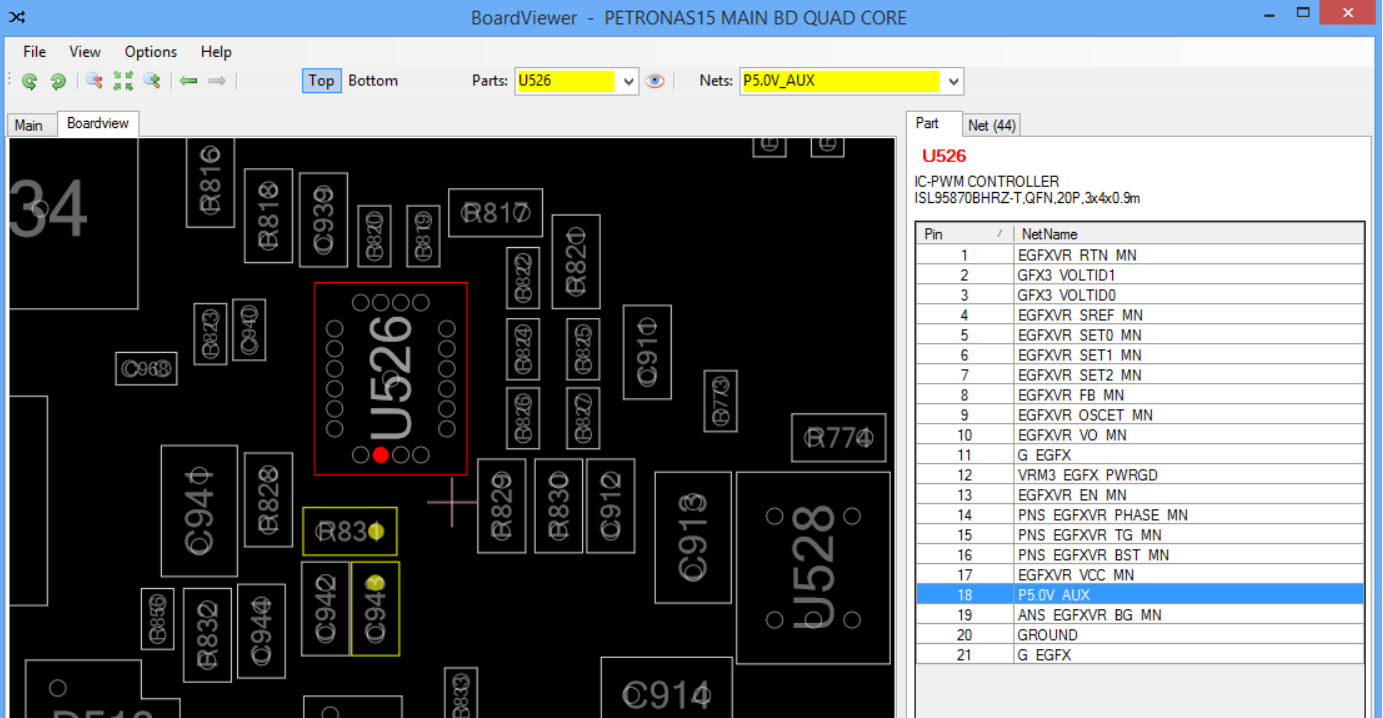Open the Help menu
Image resolution: width=1383 pixels, height=718 pixels.
point(216,52)
